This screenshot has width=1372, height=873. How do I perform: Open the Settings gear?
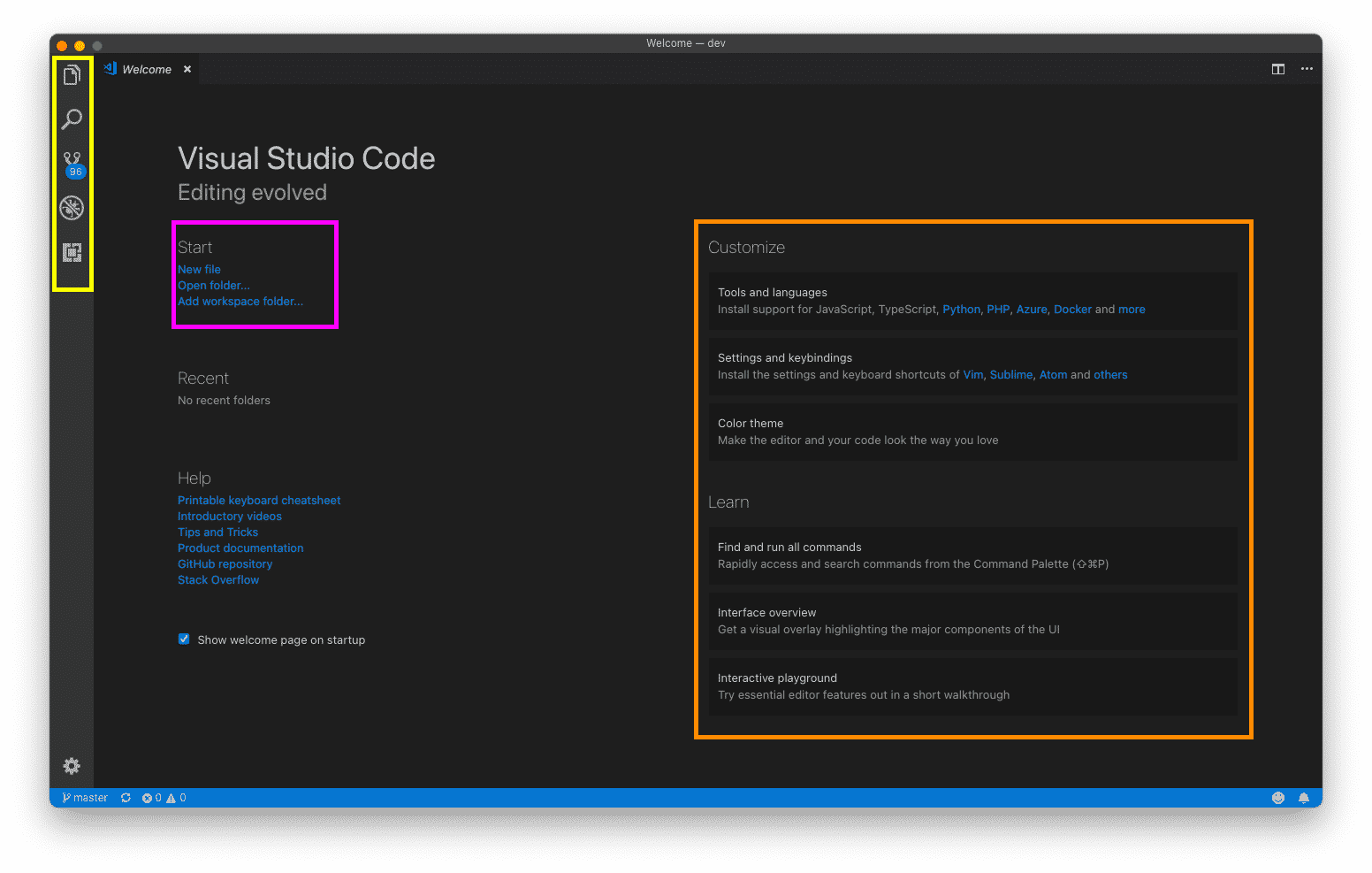(72, 766)
